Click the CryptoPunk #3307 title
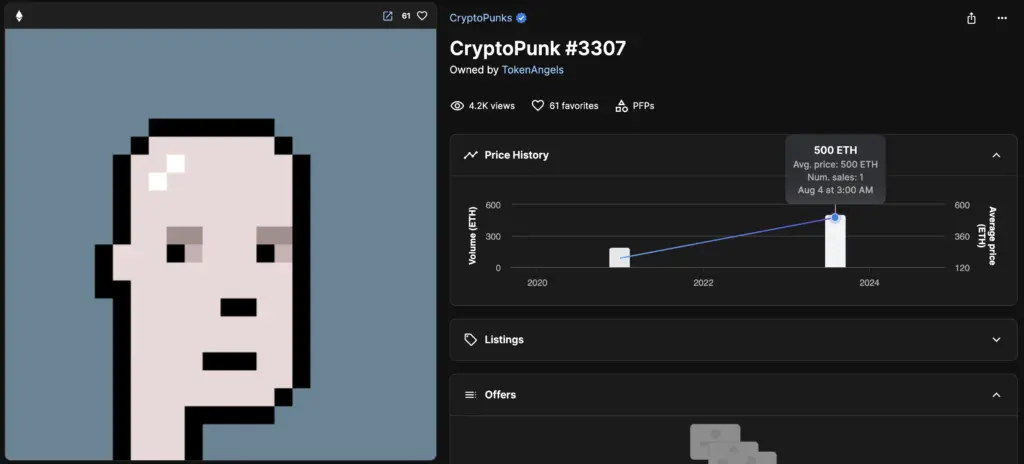Image resolution: width=1024 pixels, height=464 pixels. coord(537,48)
